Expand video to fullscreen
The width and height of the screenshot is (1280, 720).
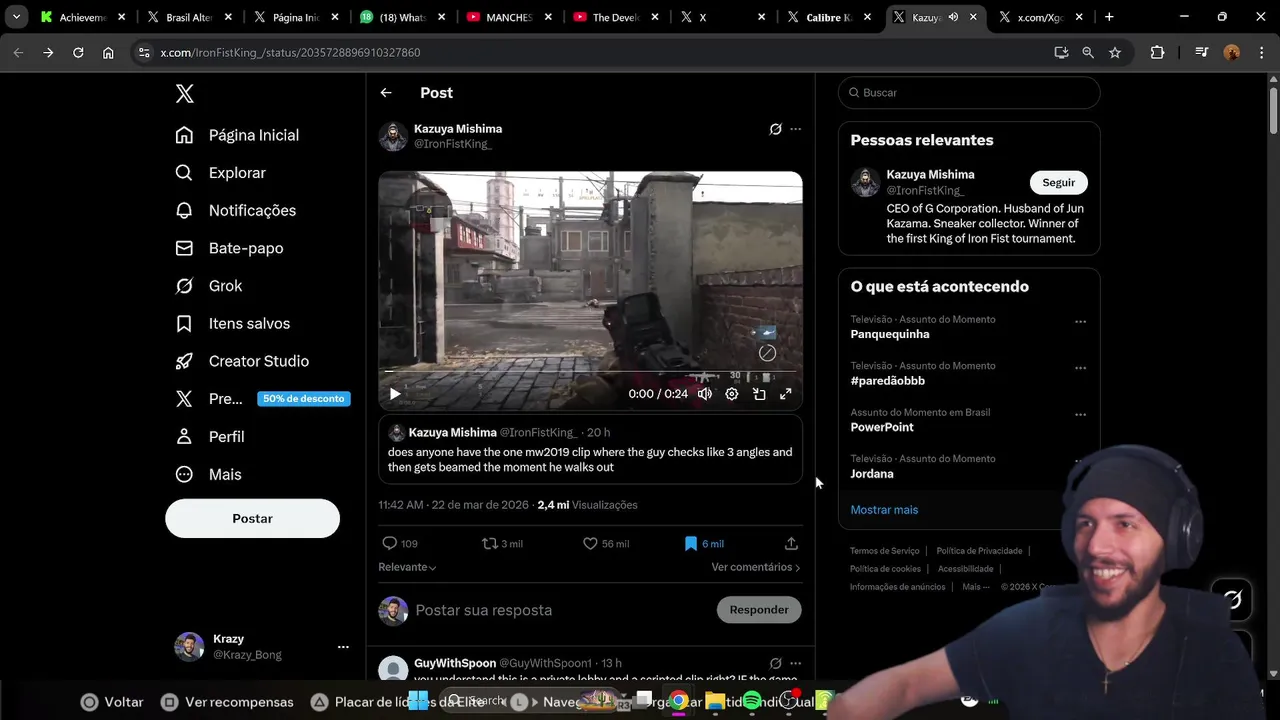tap(786, 394)
